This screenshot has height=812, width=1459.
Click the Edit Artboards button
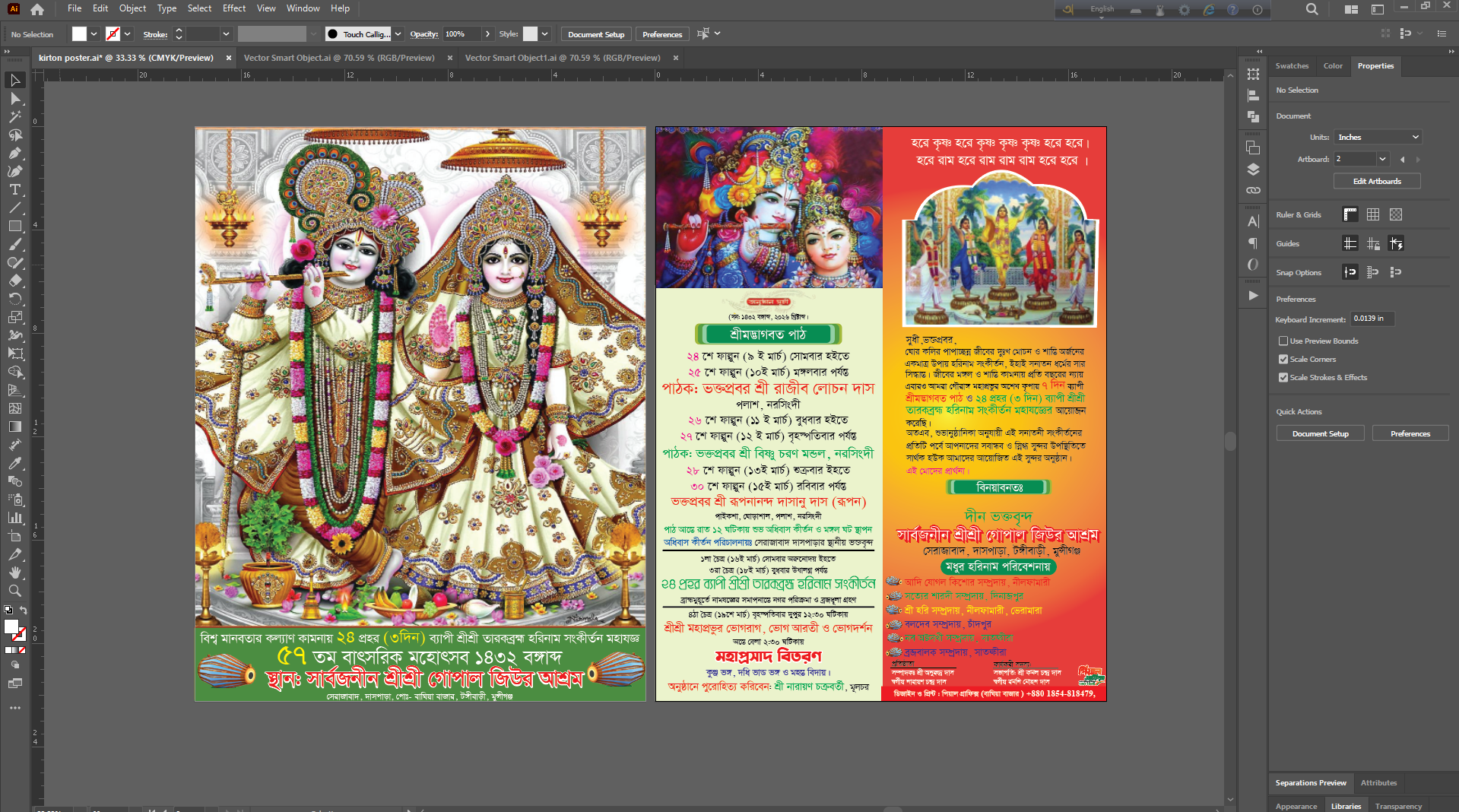click(x=1376, y=181)
